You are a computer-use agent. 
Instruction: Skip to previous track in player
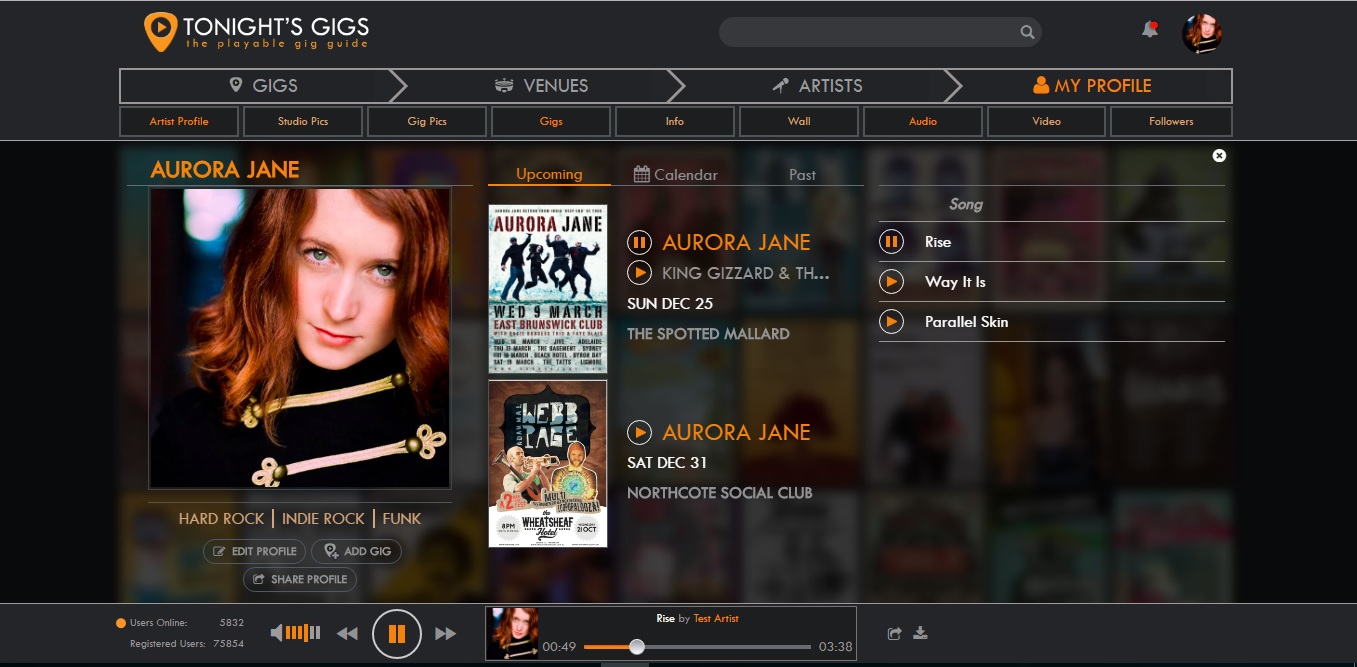tap(347, 634)
